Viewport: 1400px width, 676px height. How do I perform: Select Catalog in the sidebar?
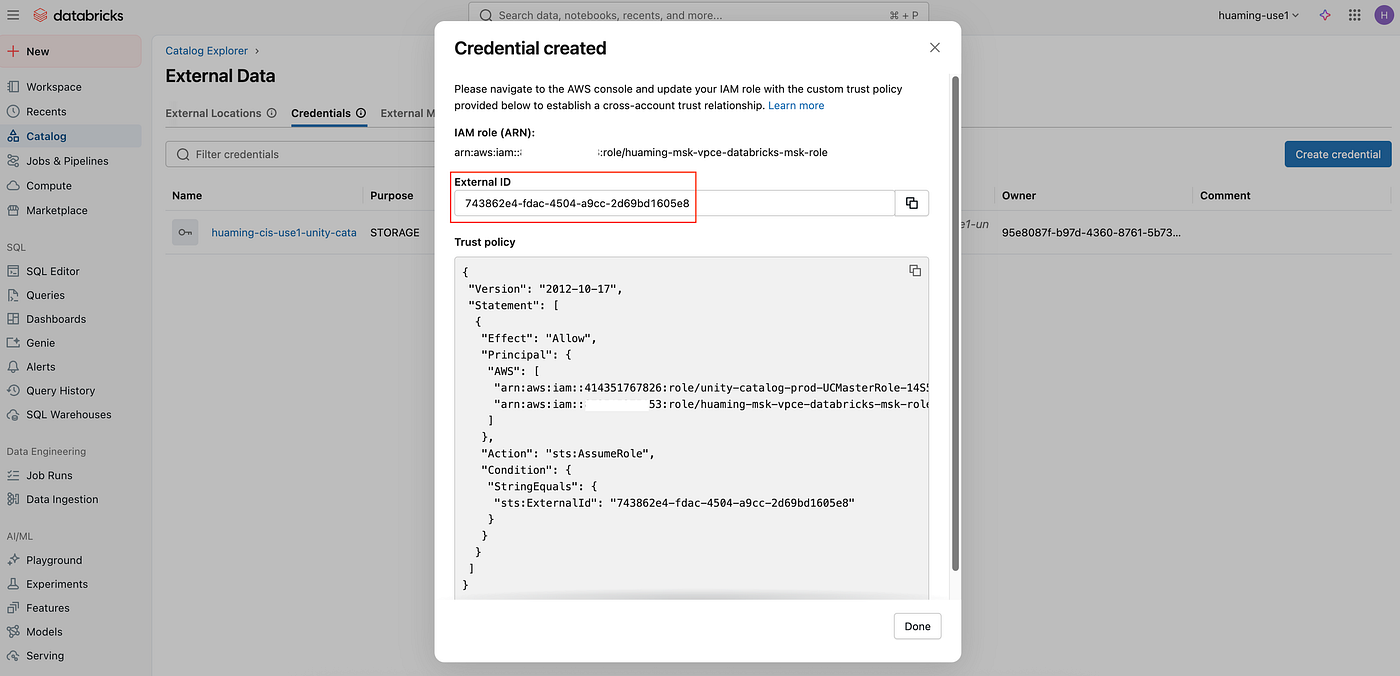(70, 136)
